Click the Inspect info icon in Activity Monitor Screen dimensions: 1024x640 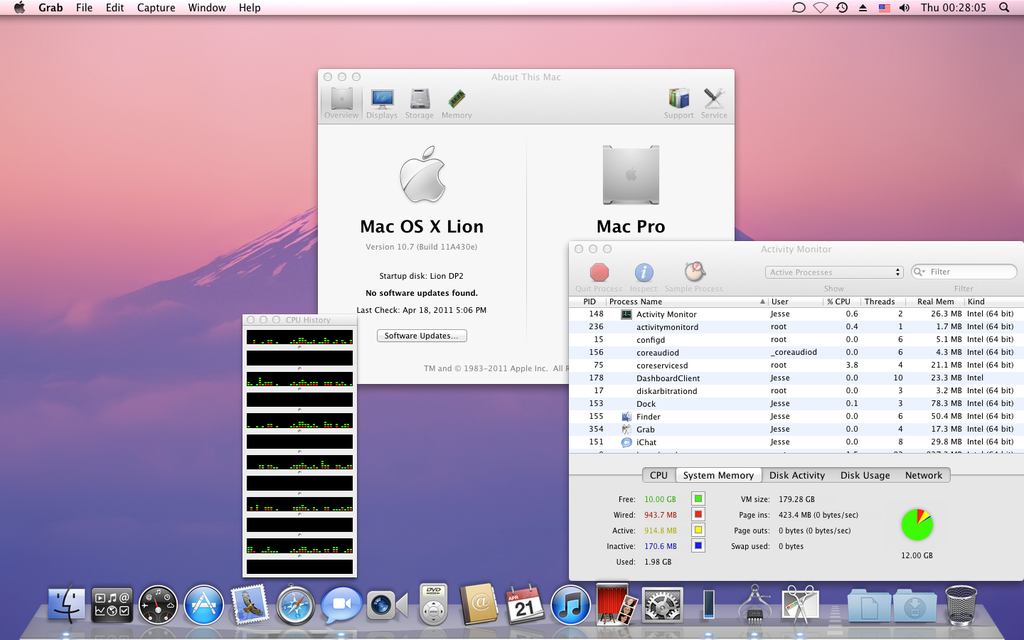pyautogui.click(x=643, y=272)
